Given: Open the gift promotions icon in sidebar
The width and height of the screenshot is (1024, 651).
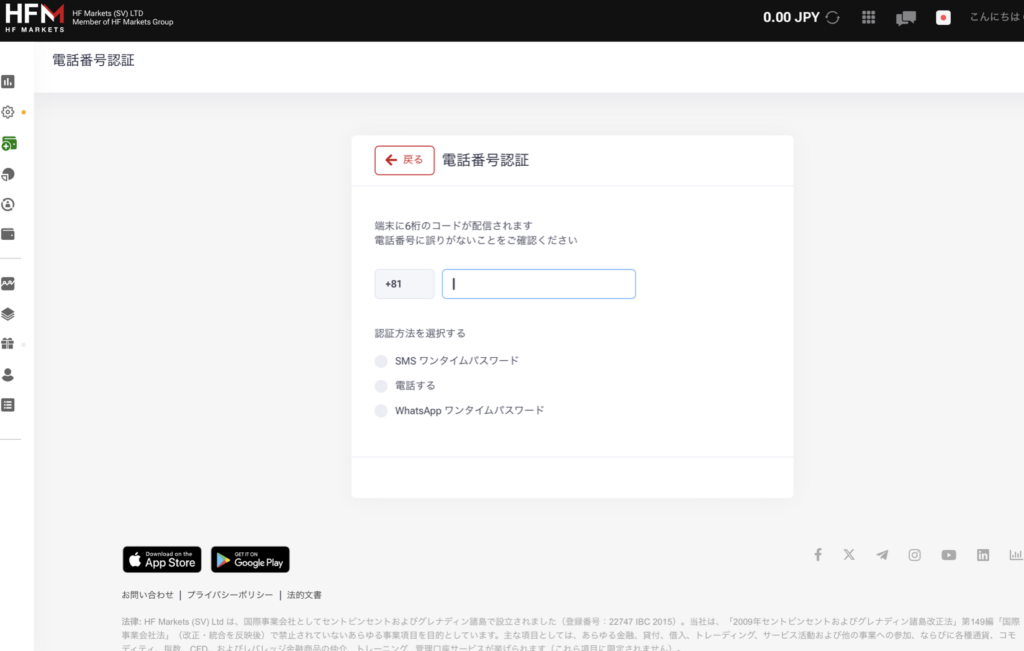Looking at the screenshot, I should click(8, 343).
